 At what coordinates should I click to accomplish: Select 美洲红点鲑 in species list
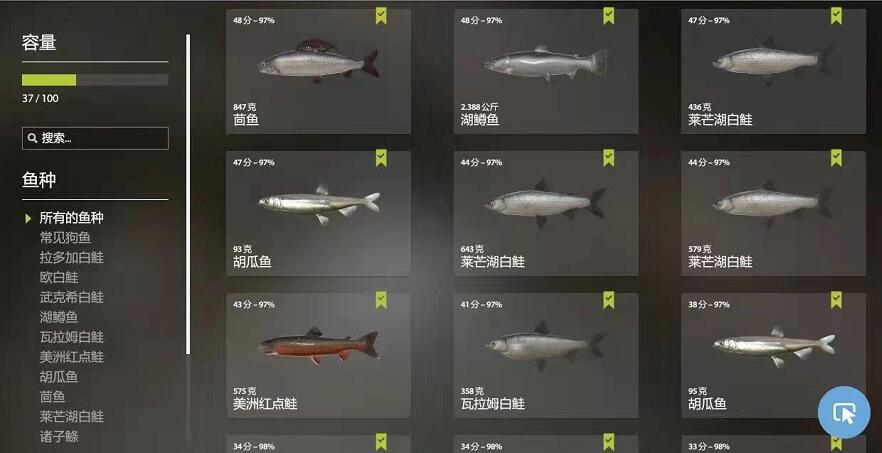point(71,357)
